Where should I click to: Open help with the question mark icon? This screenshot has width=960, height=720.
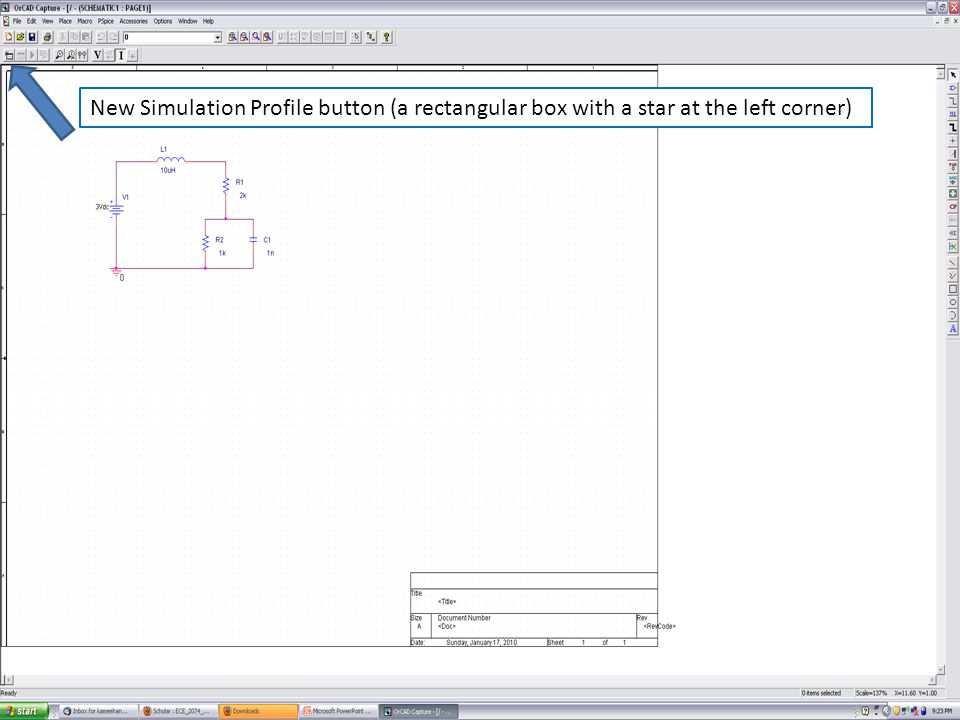(386, 37)
